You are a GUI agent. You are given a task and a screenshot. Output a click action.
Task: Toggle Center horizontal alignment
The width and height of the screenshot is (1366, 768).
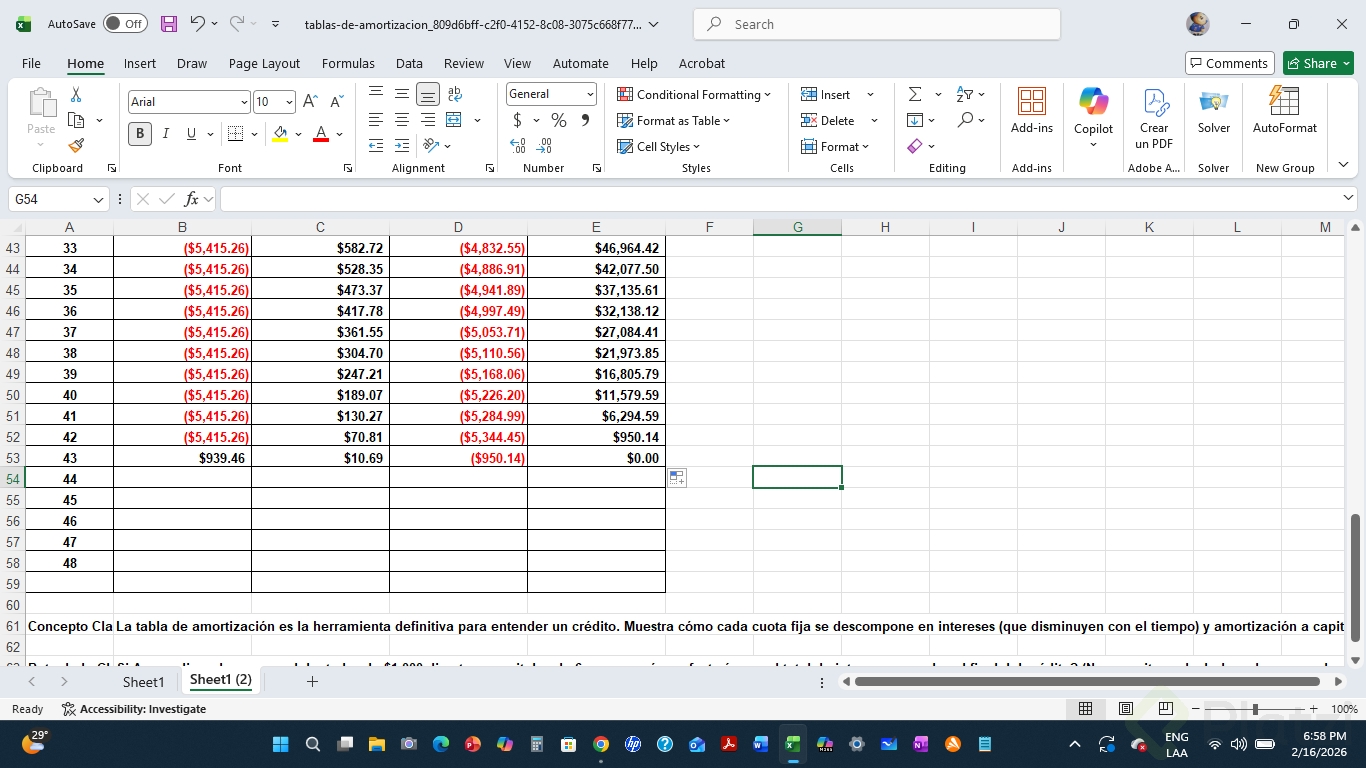(x=402, y=120)
